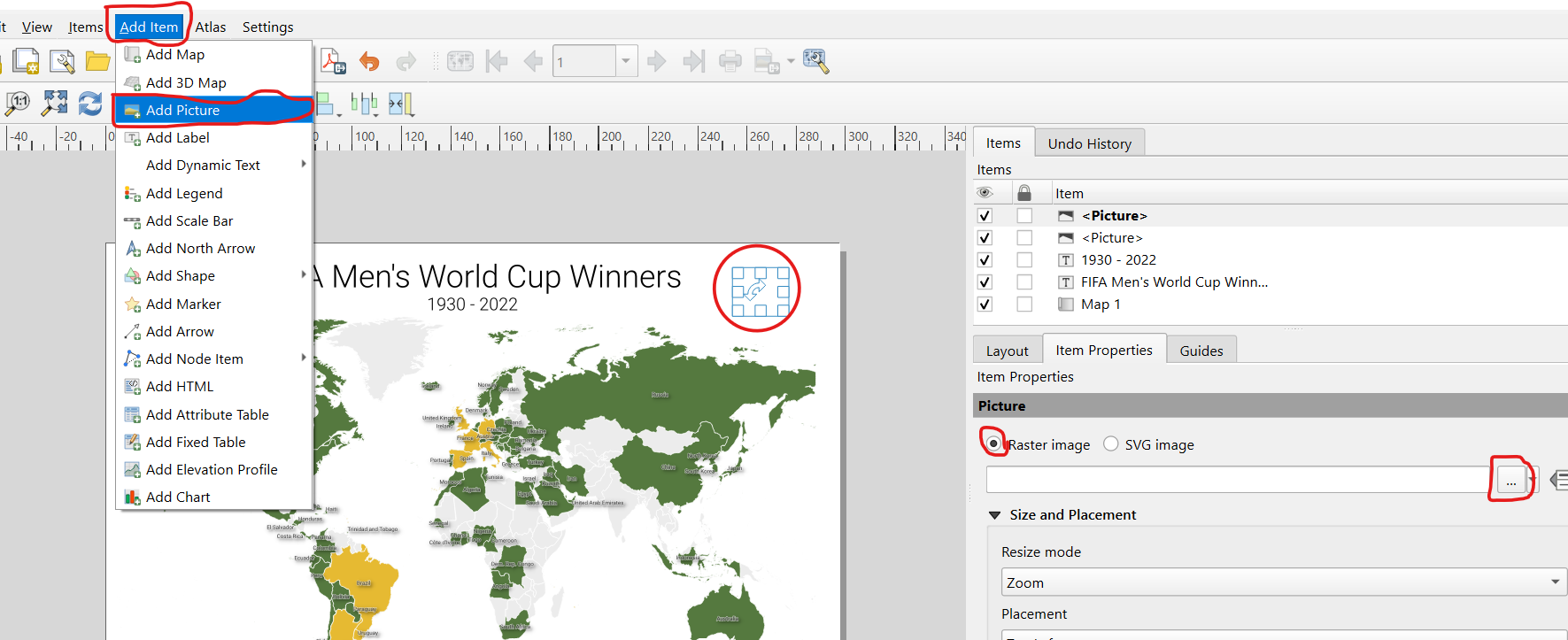Click the Zoom full icon
This screenshot has width=1568, height=640.
55,104
